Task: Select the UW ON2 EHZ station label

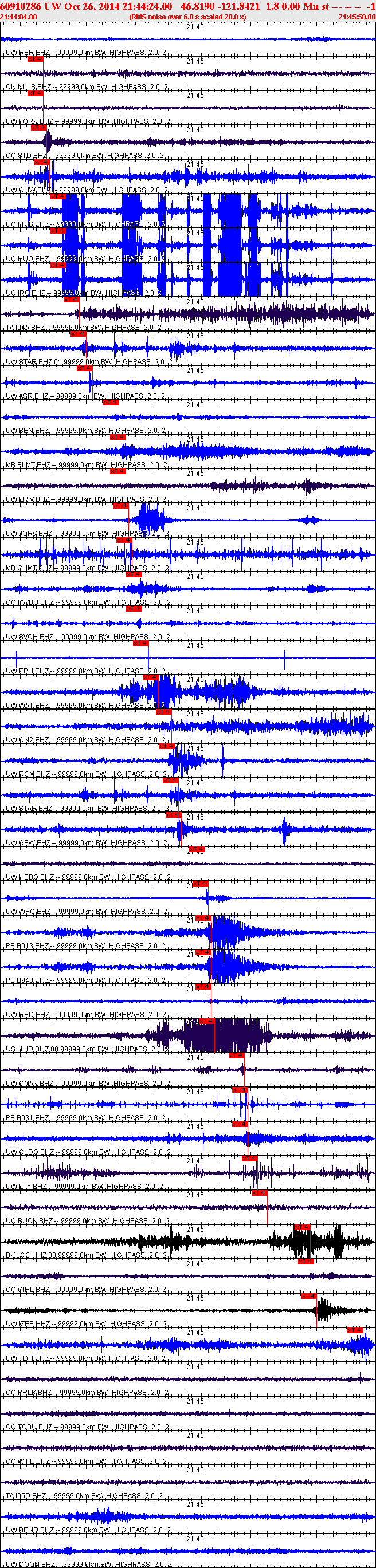Action: click(87, 740)
